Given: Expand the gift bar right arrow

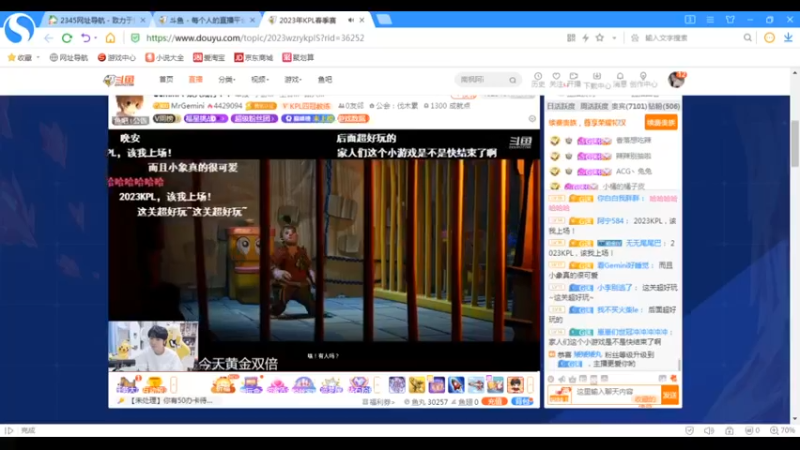Looking at the screenshot, I should click(x=531, y=384).
